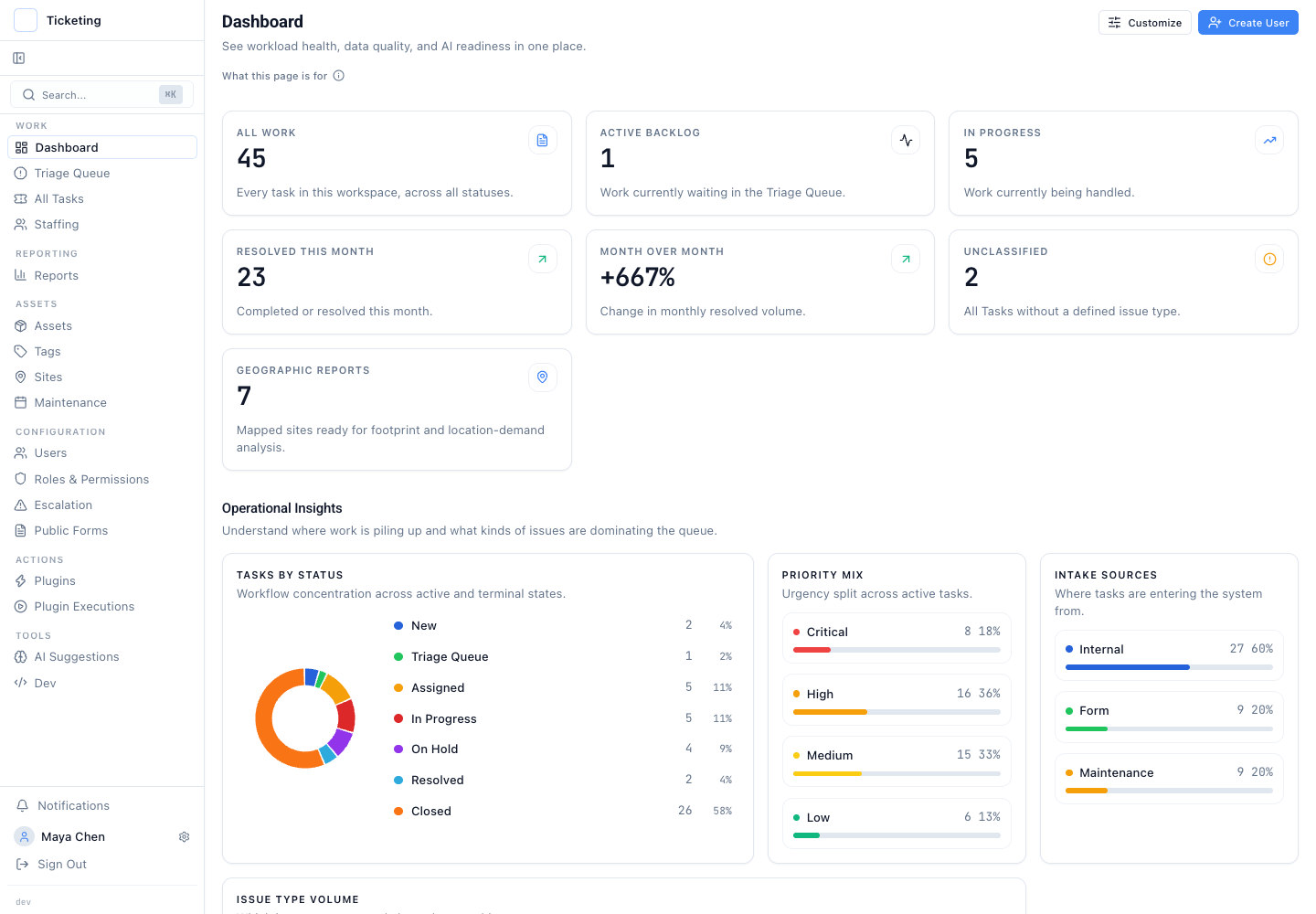Click the Unclassified warning icon
The image size is (1316, 914).
tap(1269, 259)
